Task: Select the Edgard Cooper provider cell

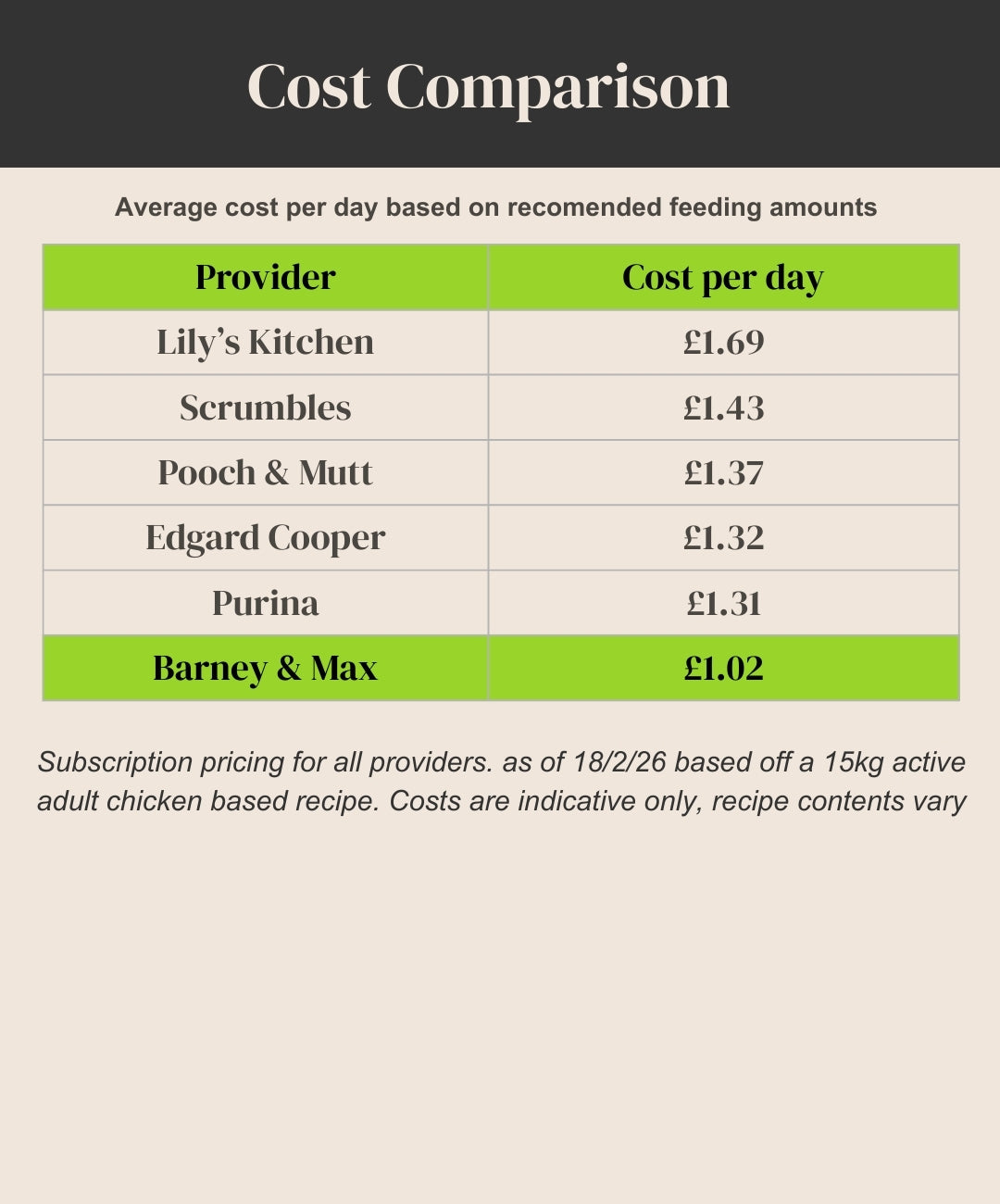Action: tap(265, 537)
